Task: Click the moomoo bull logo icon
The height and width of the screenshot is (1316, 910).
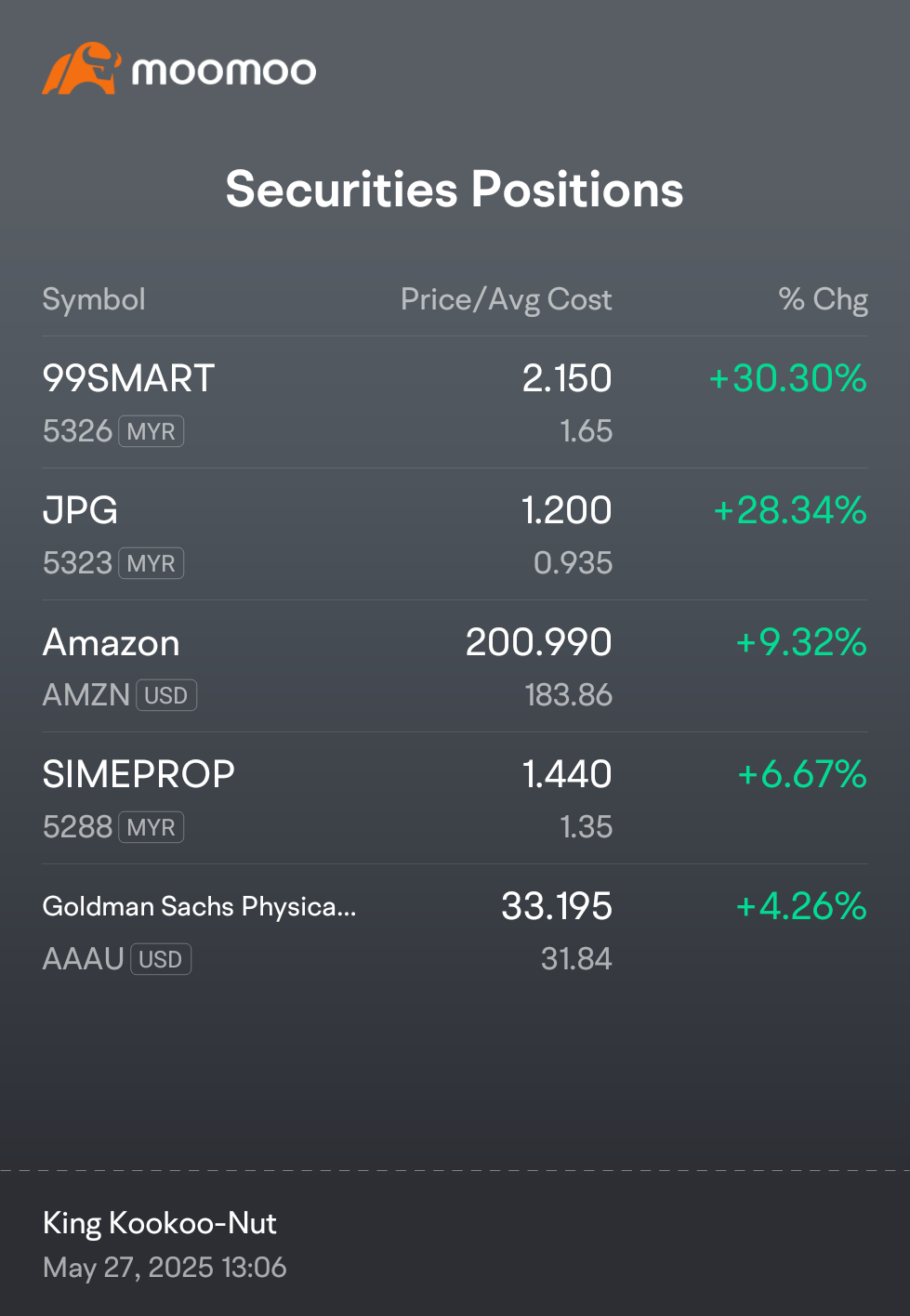Action: pyautogui.click(x=82, y=69)
